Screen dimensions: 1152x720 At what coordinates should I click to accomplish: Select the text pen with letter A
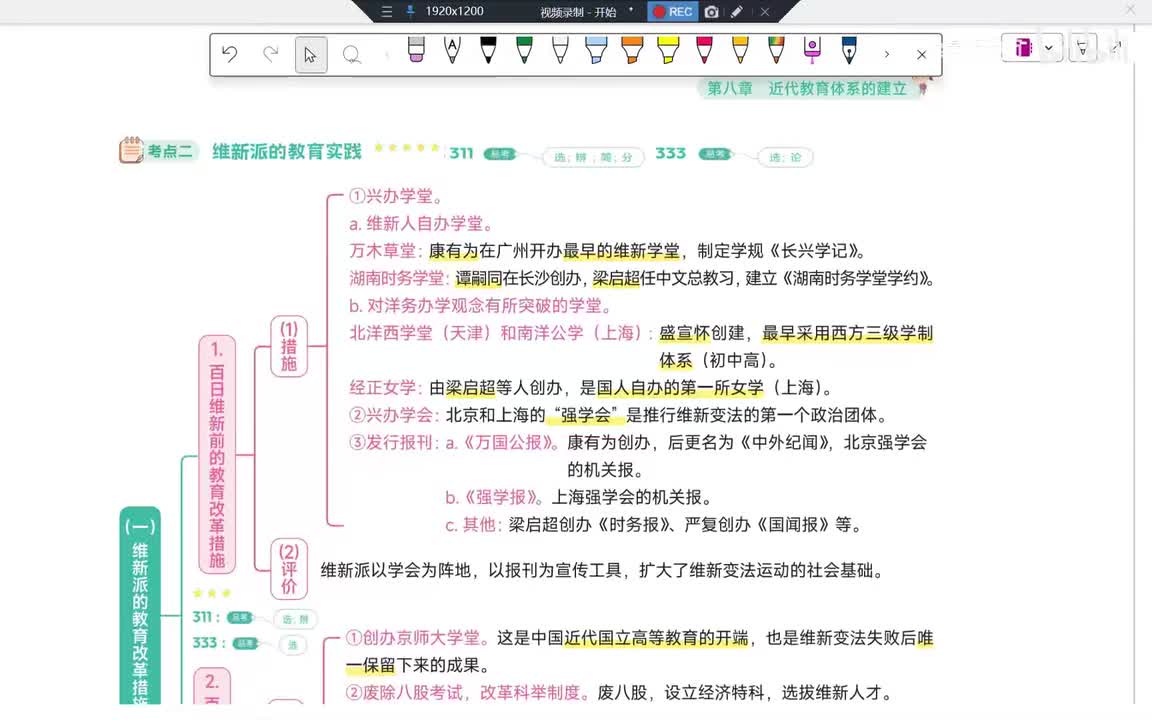click(x=452, y=50)
